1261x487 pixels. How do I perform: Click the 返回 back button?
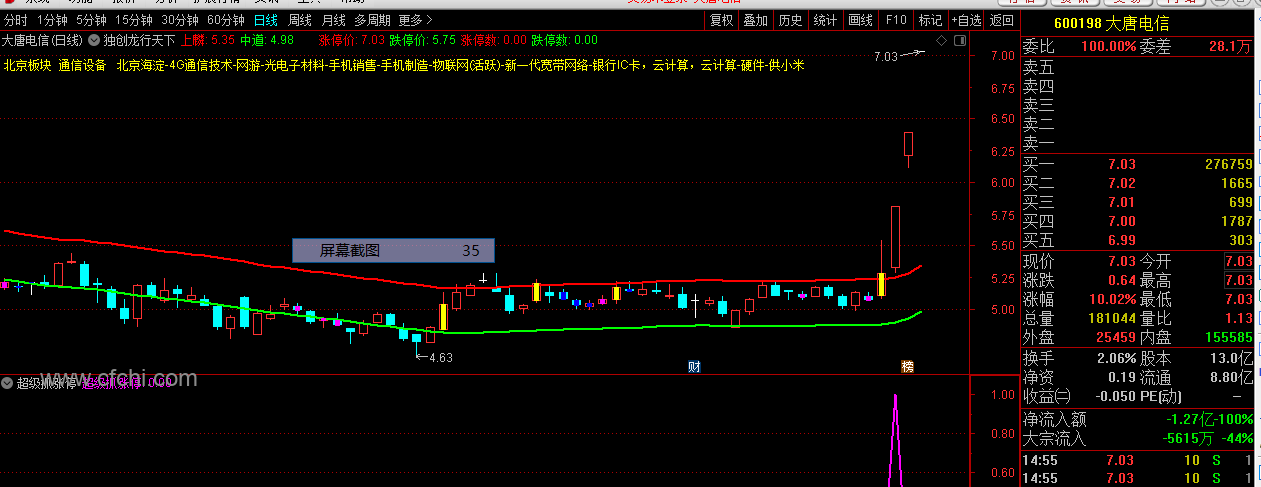coord(1001,20)
